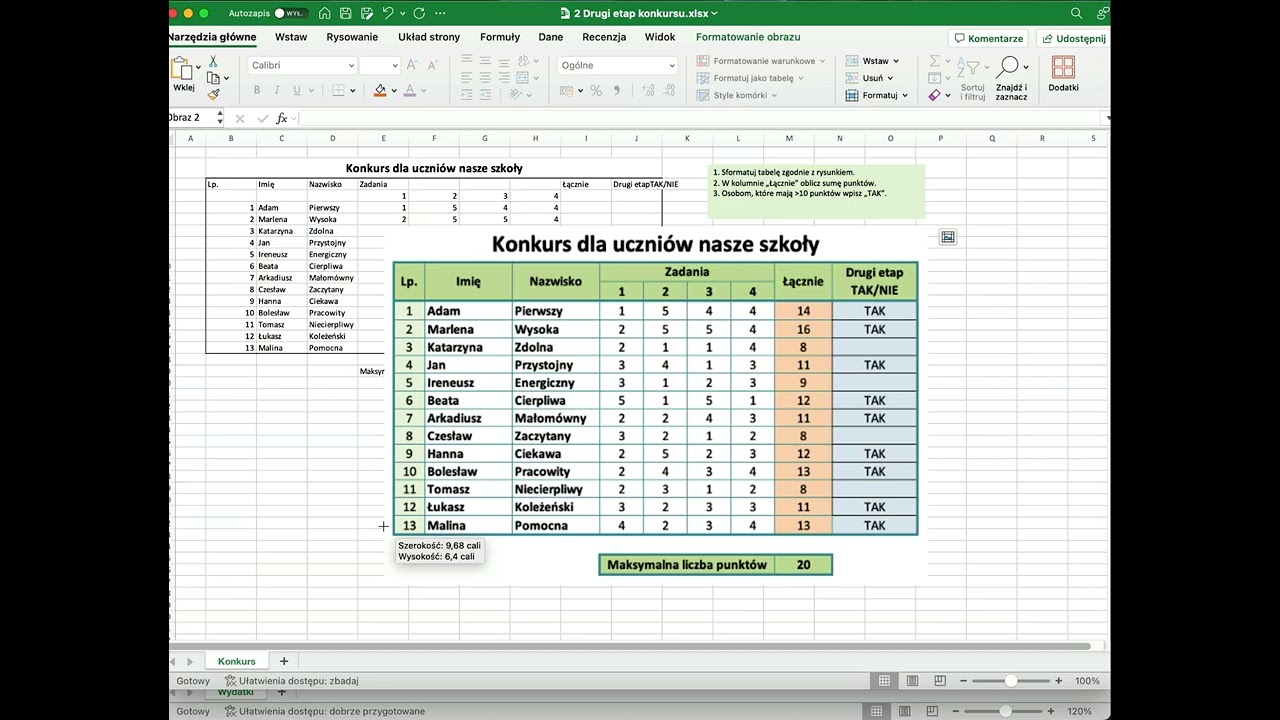Open the Dodatki add-ins button
Viewport: 1280px width, 720px height.
[x=1063, y=75]
